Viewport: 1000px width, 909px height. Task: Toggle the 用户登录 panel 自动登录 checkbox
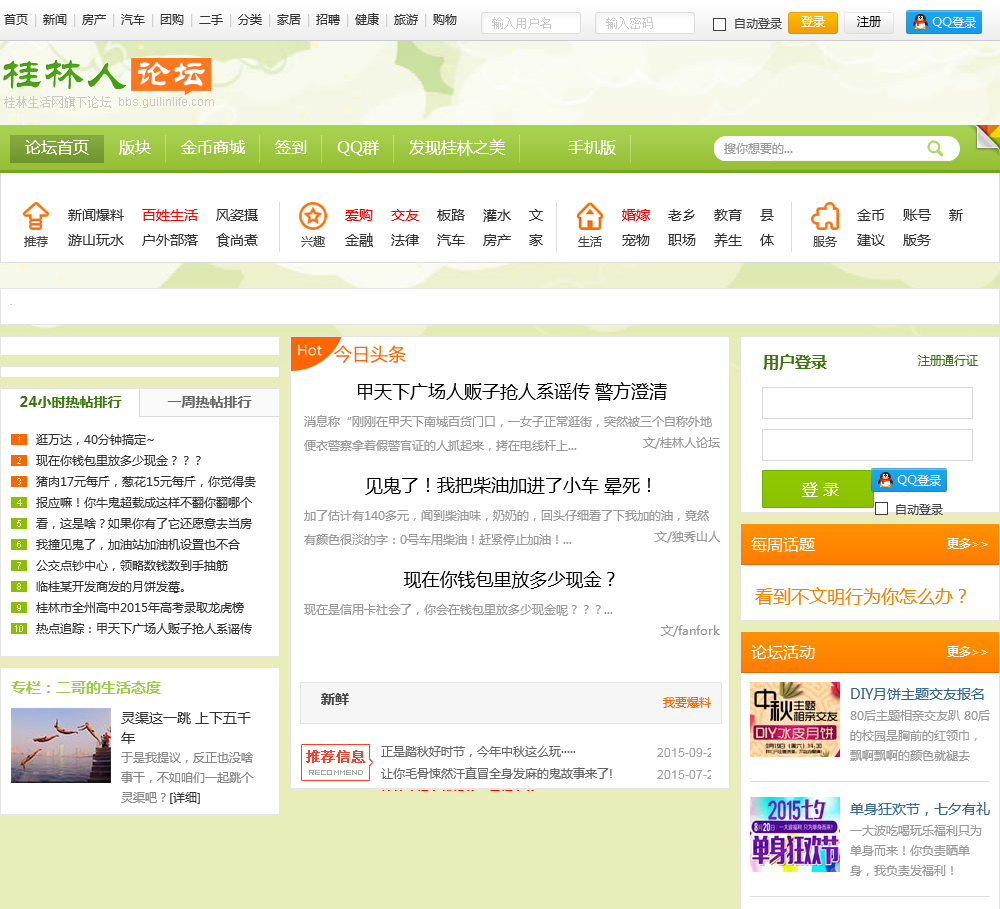(x=881, y=508)
